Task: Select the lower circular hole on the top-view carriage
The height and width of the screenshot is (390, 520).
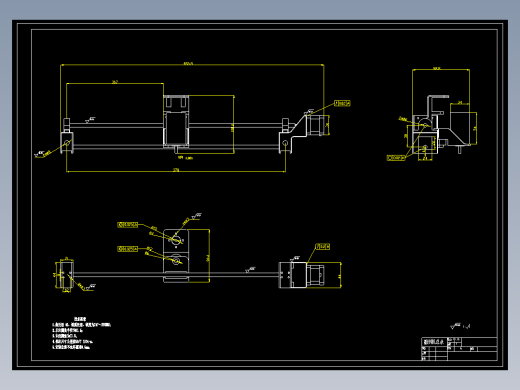Action: point(176,260)
